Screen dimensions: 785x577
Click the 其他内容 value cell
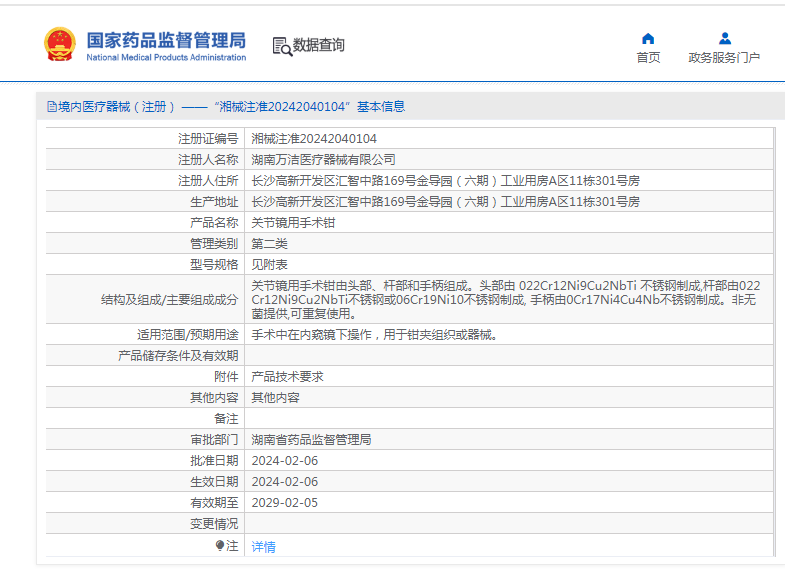click(x=275, y=398)
